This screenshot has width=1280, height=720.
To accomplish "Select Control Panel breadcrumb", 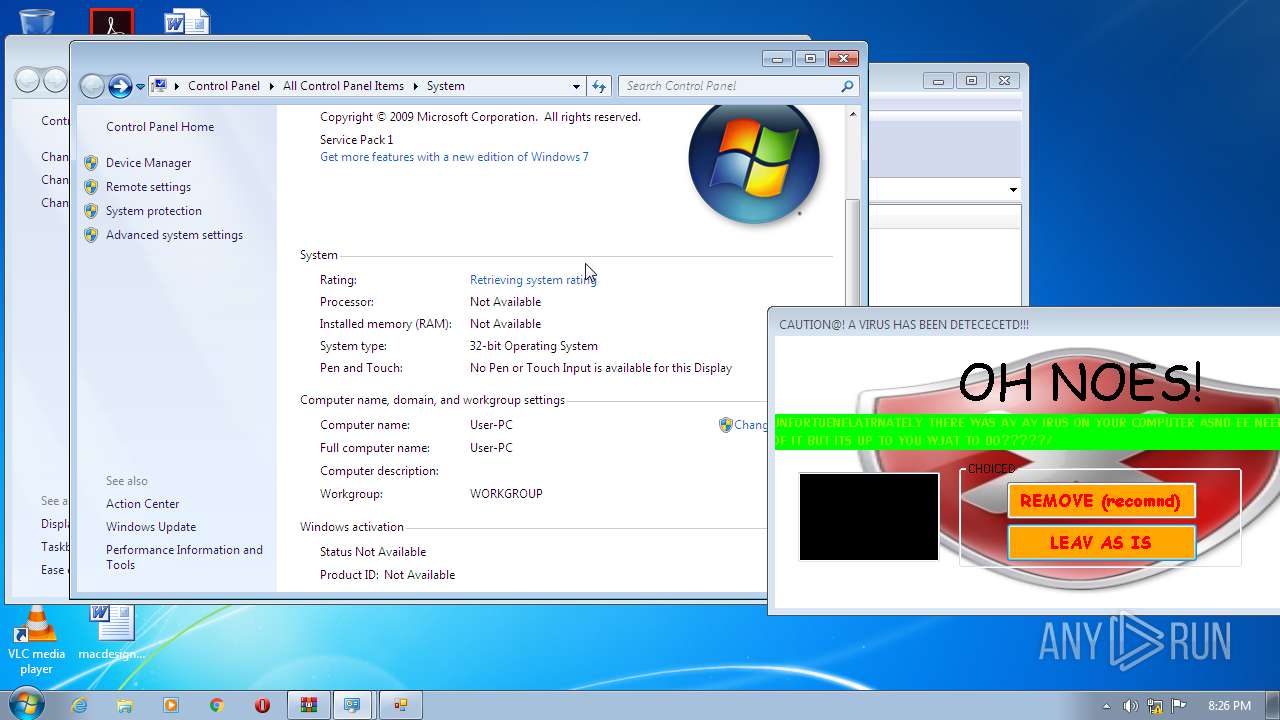I will click(224, 86).
